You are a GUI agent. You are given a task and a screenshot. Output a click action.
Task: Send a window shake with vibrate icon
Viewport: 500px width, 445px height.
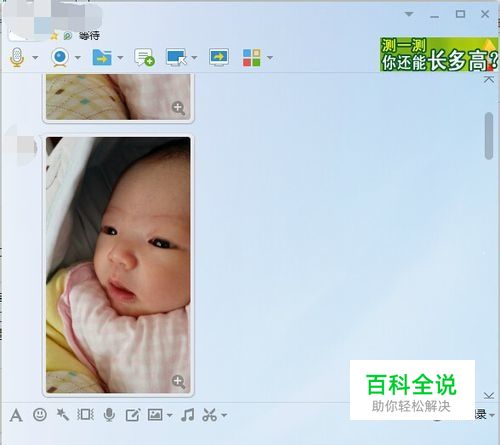click(86, 415)
